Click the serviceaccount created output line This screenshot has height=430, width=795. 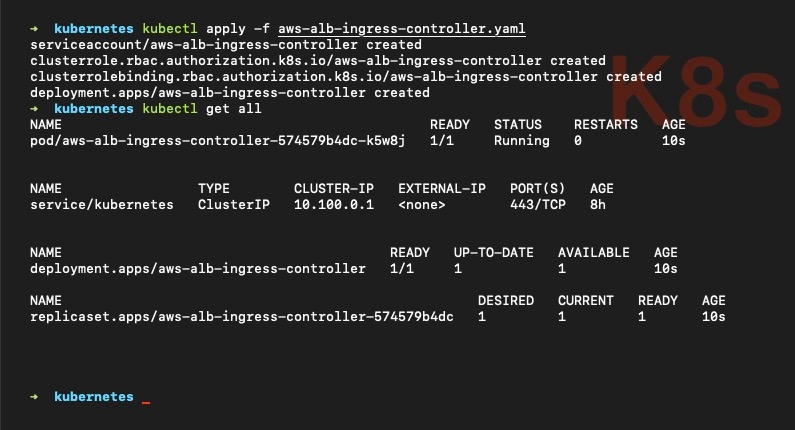(226, 45)
